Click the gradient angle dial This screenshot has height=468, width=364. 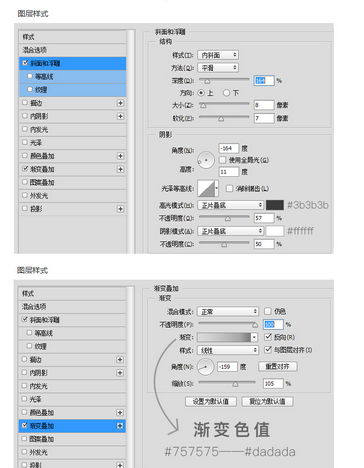click(205, 367)
